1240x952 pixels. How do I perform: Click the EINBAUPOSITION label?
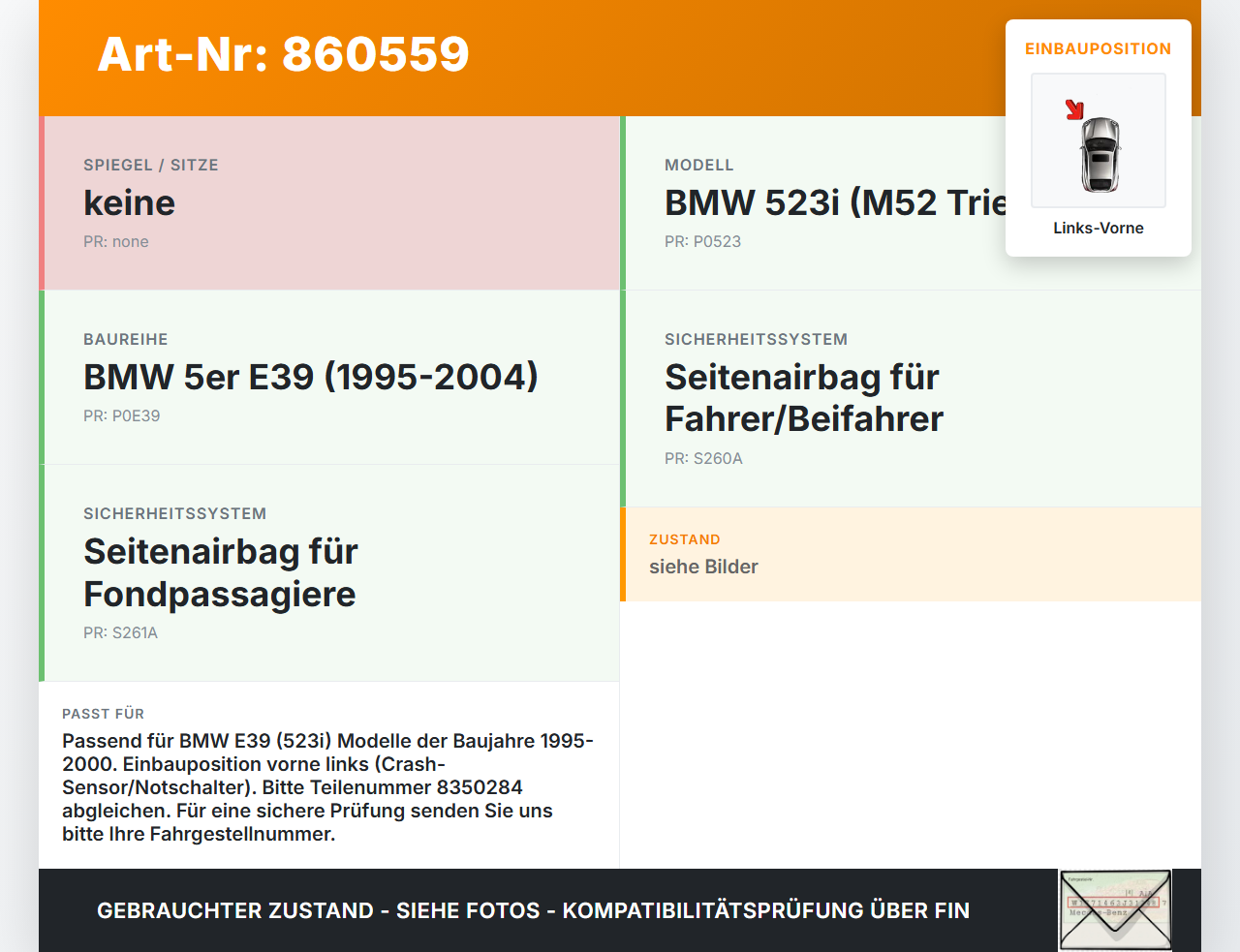1099,48
